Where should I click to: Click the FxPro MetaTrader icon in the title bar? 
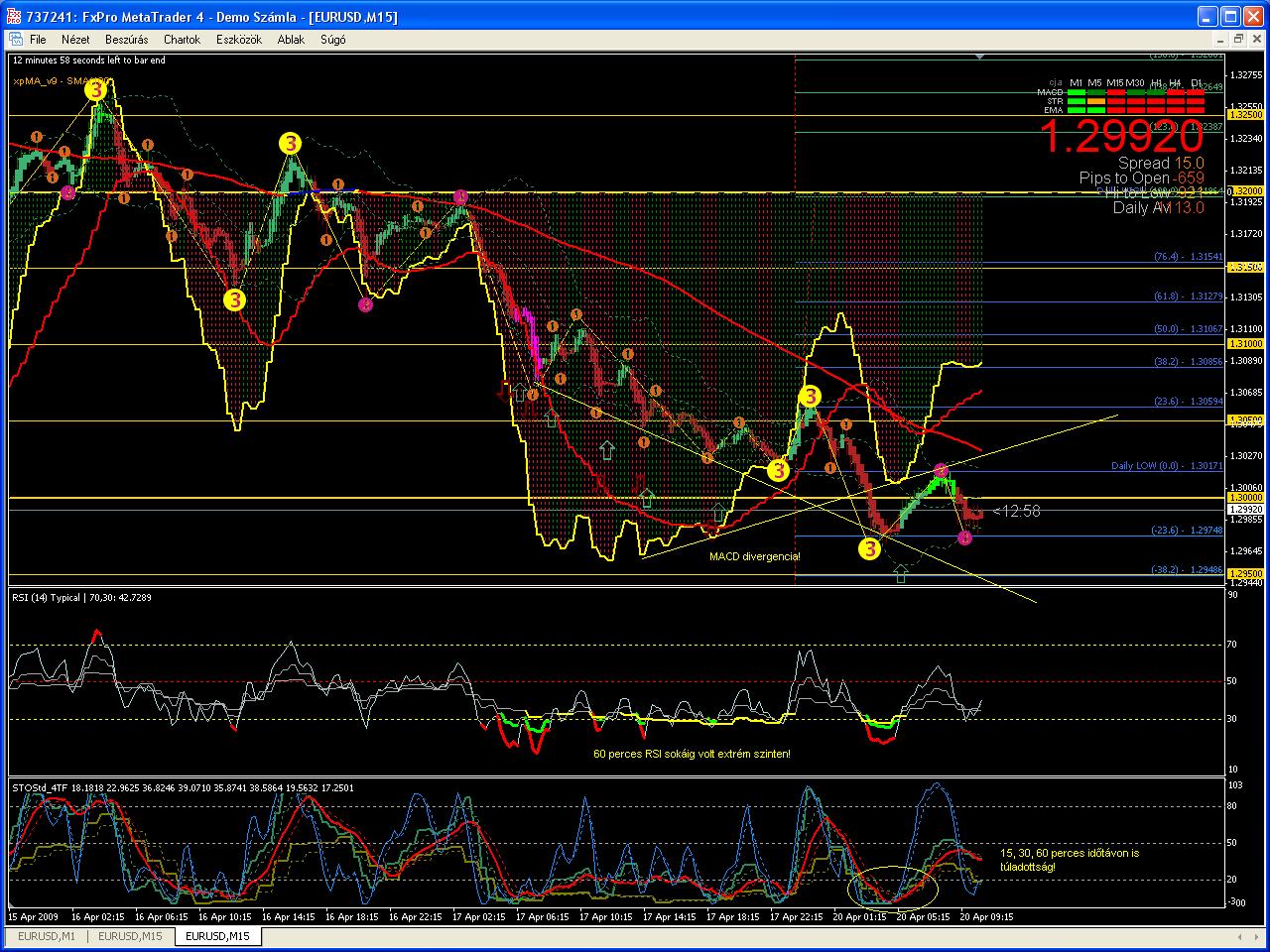[14, 16]
